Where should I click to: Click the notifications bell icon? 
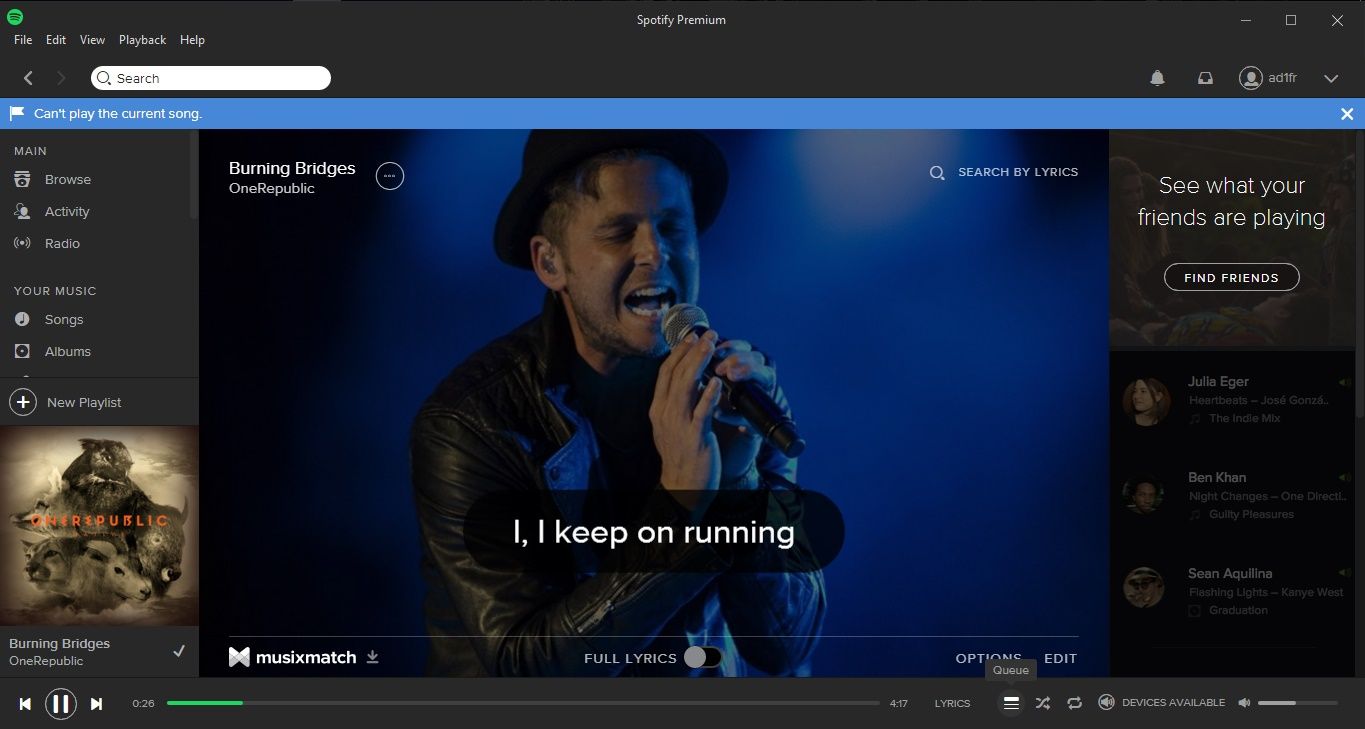[1157, 78]
